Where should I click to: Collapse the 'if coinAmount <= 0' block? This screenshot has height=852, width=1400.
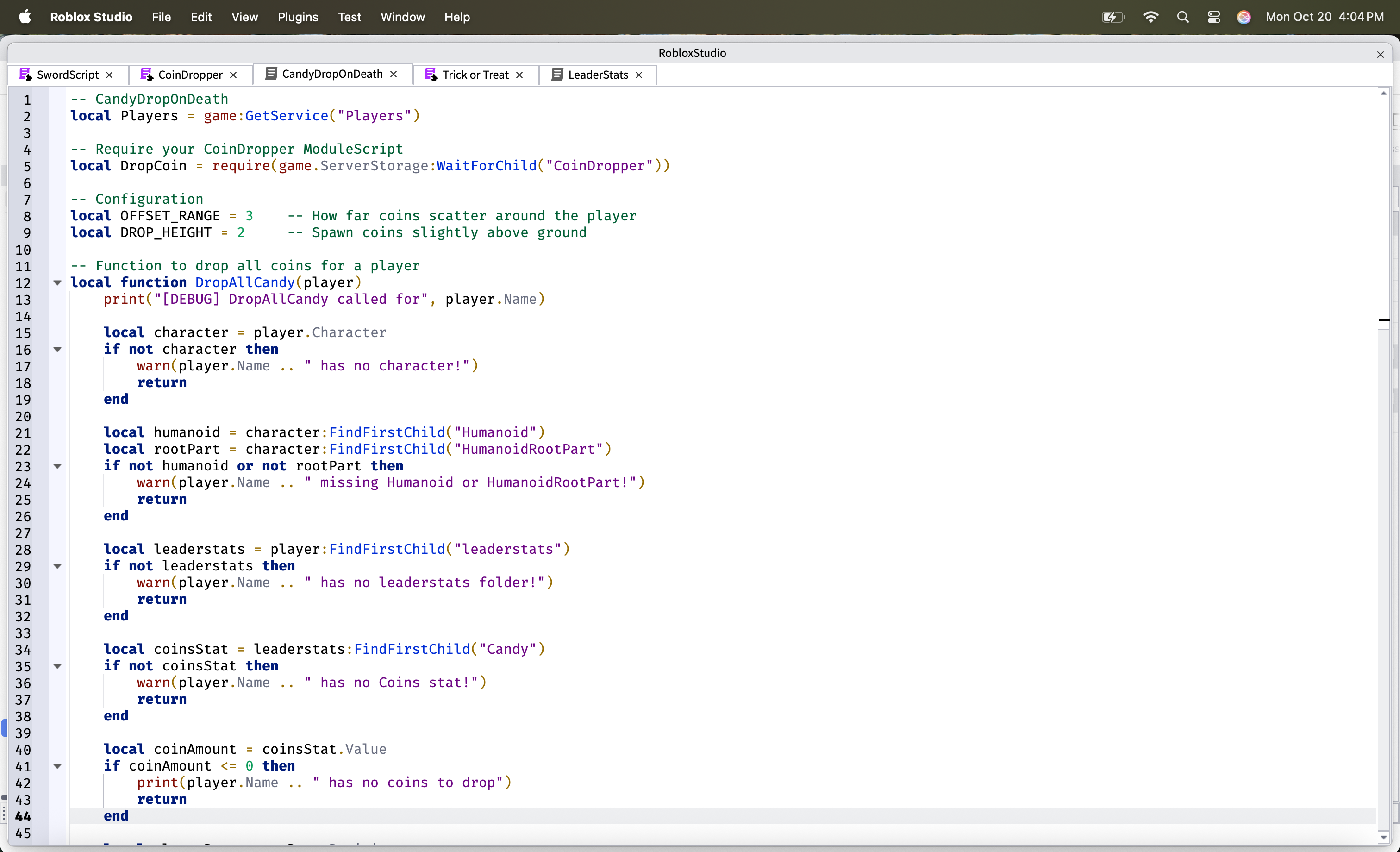click(x=57, y=766)
